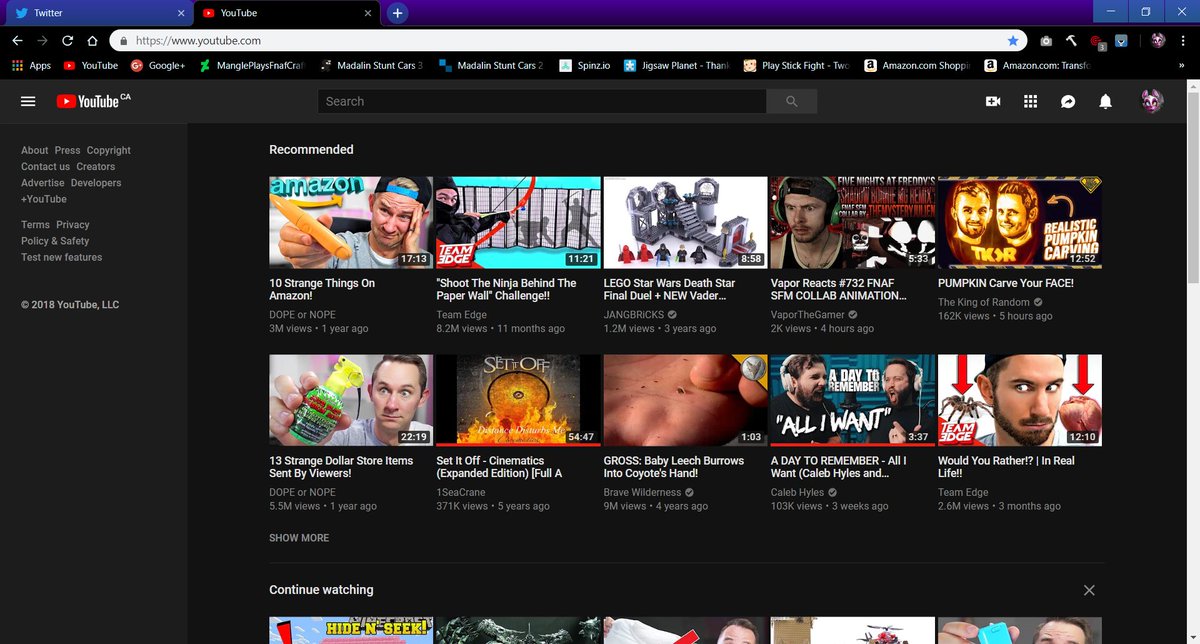Screen dimensions: 1200x644
Task: Open the Copyright link
Action: pos(108,150)
